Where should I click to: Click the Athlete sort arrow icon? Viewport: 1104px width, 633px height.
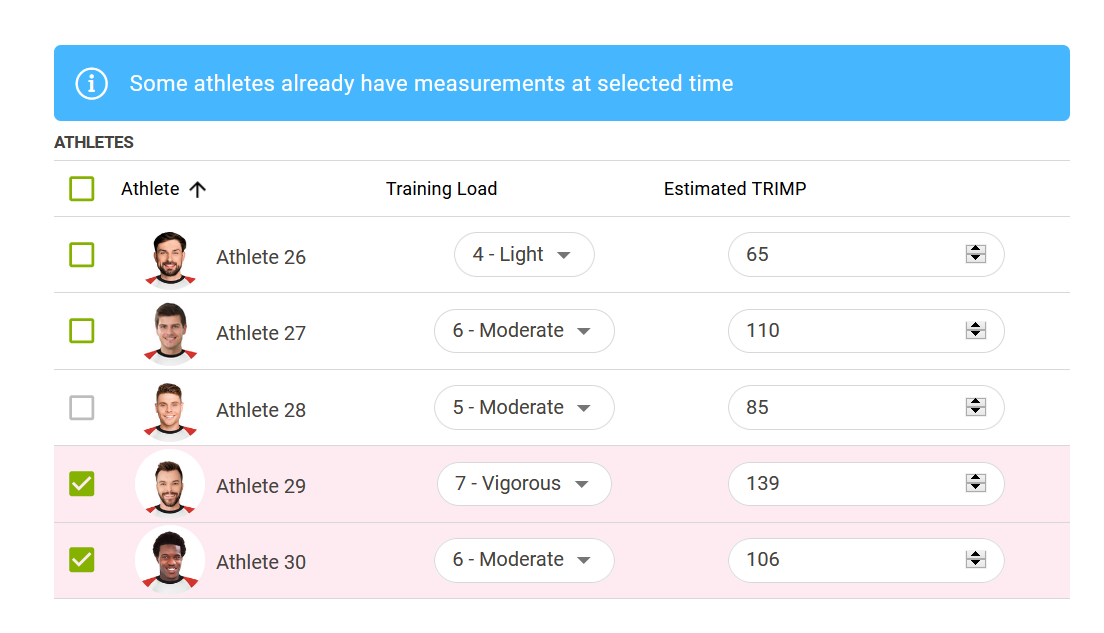click(198, 189)
